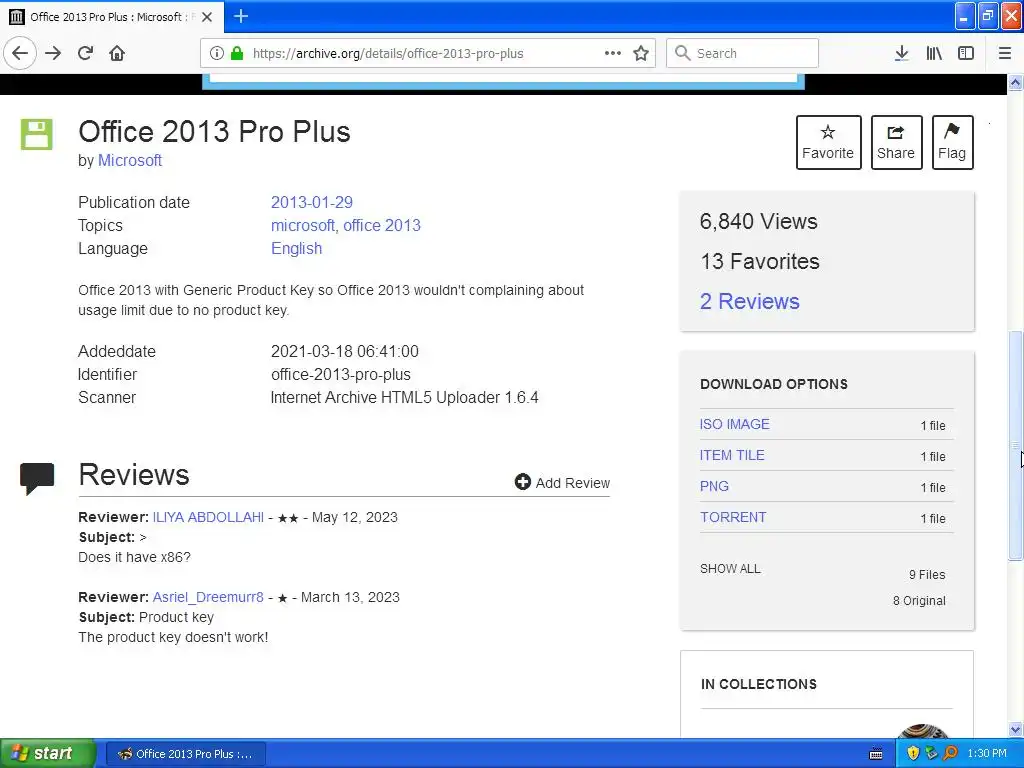The width and height of the screenshot is (1024, 768).
Task: Open the English language link
Action: click(x=296, y=249)
